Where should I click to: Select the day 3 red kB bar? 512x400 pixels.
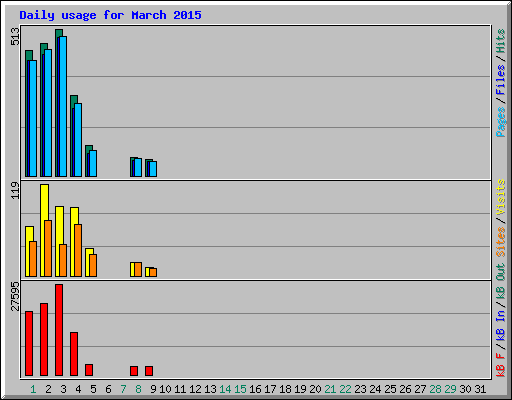[59, 330]
